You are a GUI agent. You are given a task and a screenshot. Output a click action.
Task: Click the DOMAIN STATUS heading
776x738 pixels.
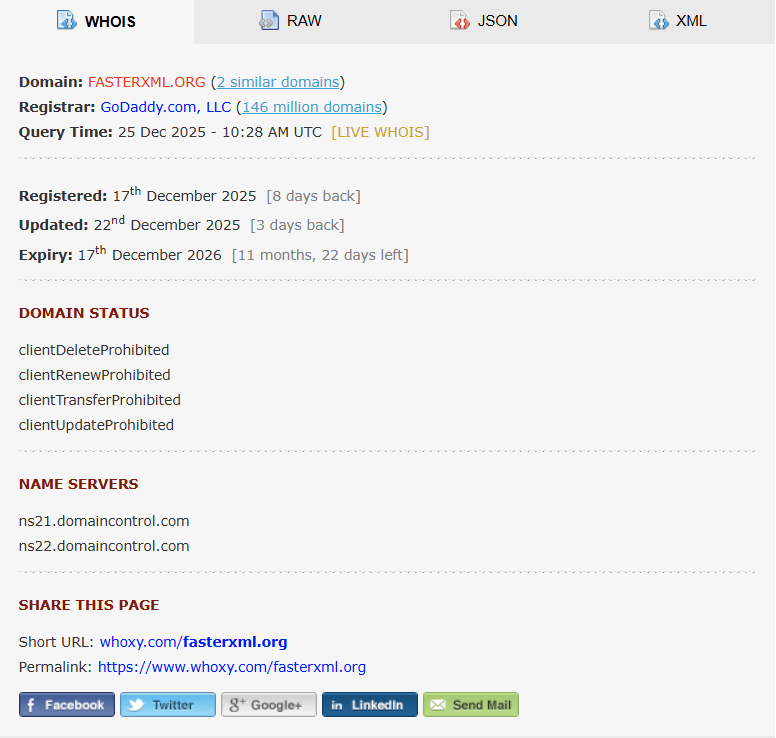pyautogui.click(x=84, y=313)
